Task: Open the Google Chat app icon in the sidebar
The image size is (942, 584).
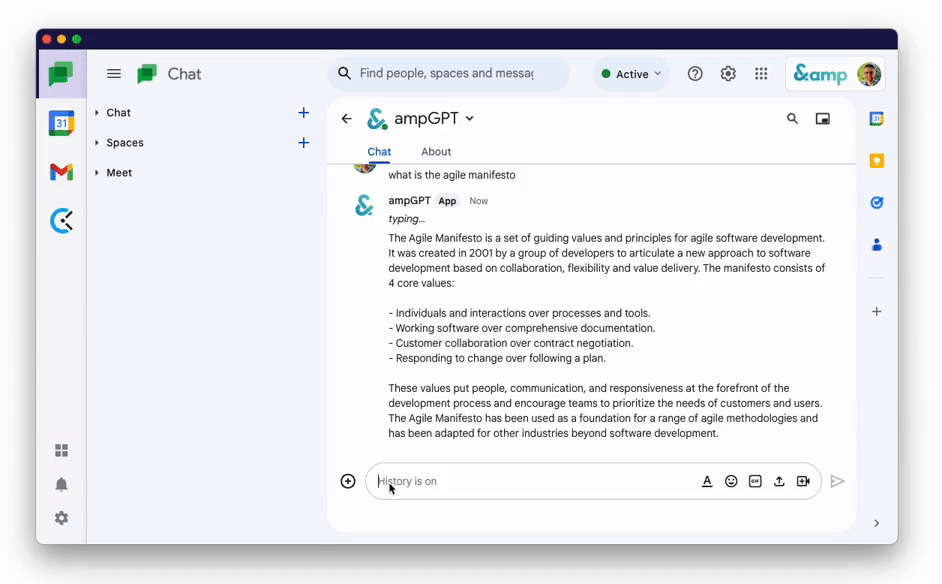Action: [61, 75]
